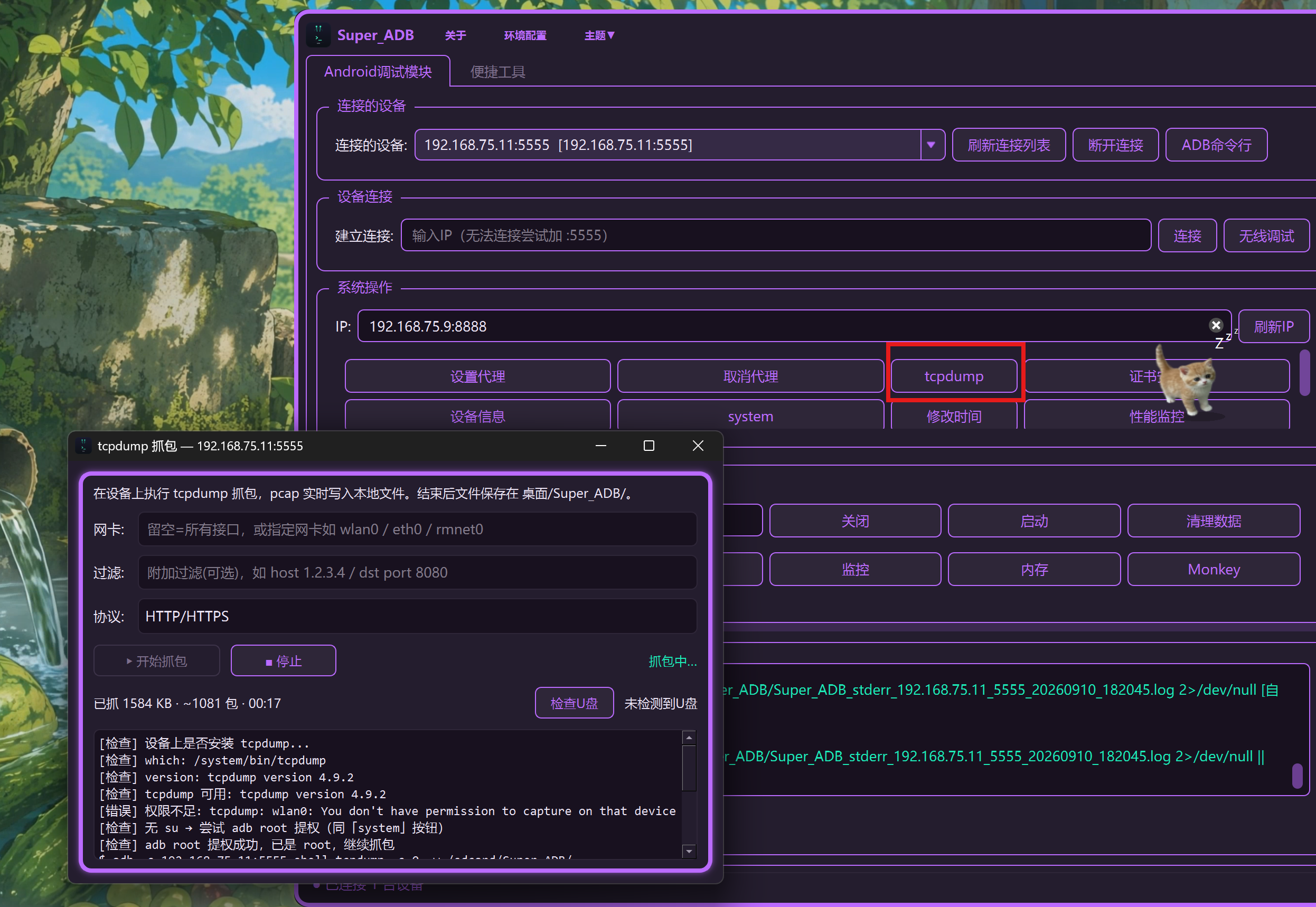The width and height of the screenshot is (1316, 907).
Task: Click the 性能监控 button
Action: click(1157, 415)
